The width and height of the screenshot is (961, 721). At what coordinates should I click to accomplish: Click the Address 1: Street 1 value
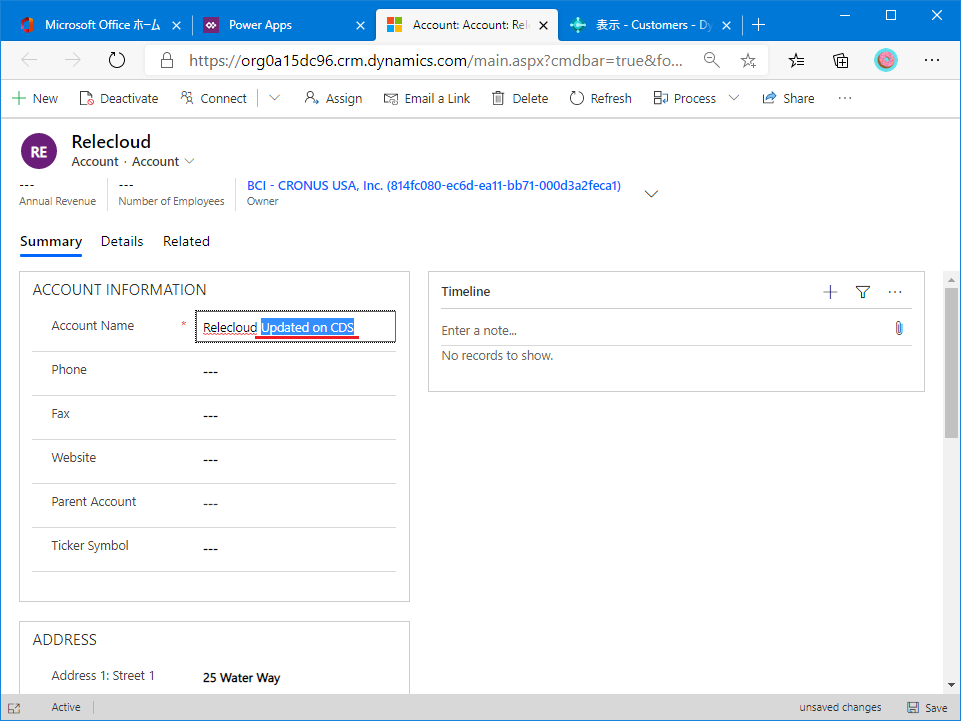click(x=241, y=677)
